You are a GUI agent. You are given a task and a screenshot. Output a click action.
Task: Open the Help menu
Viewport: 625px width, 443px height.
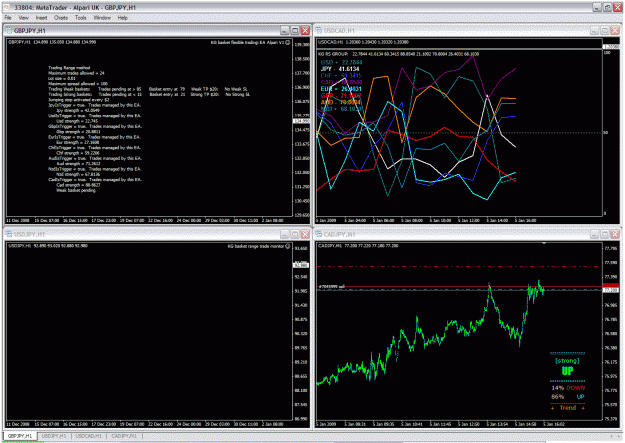click(x=122, y=18)
